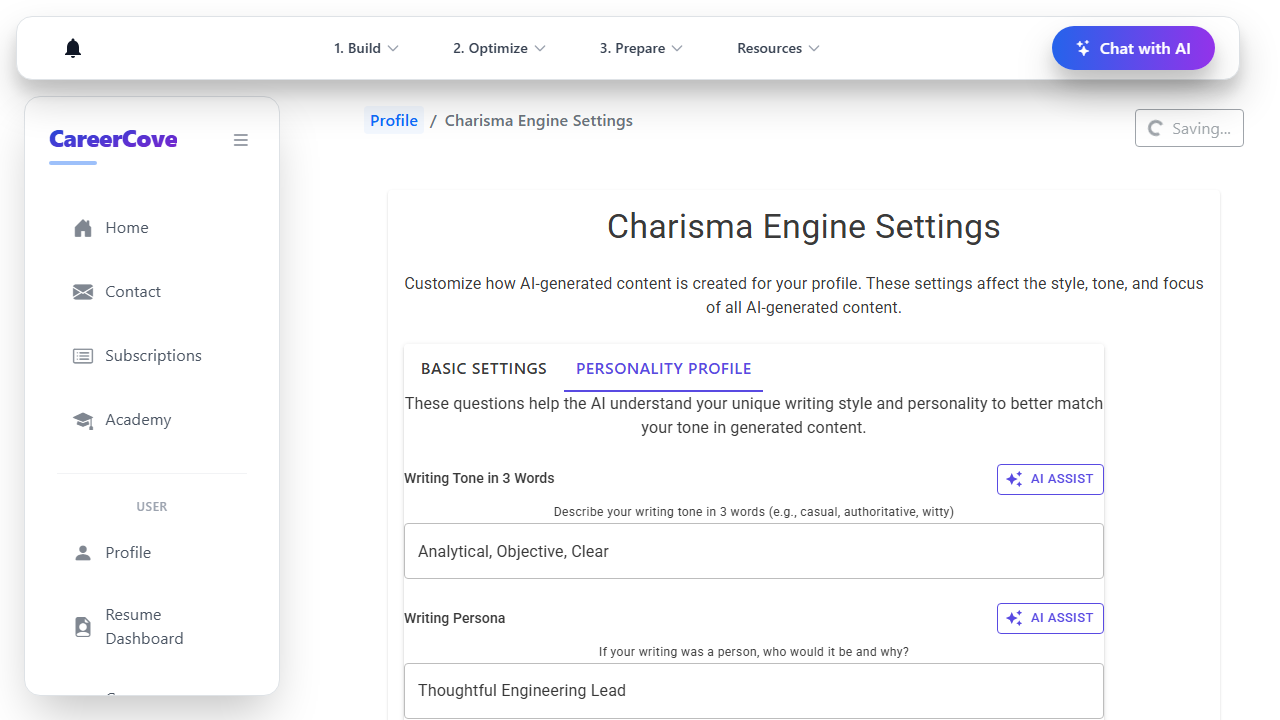This screenshot has width=1280, height=720.
Task: Click the USER section label in sidebar
Action: 152,507
